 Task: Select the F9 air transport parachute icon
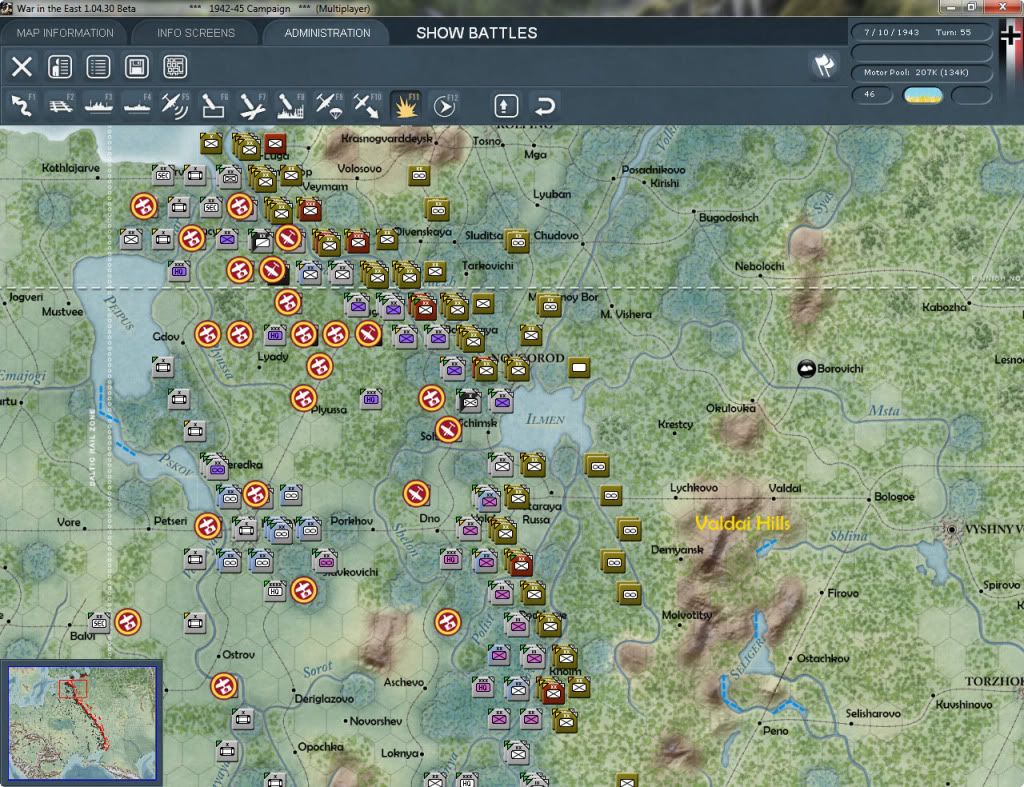328,106
